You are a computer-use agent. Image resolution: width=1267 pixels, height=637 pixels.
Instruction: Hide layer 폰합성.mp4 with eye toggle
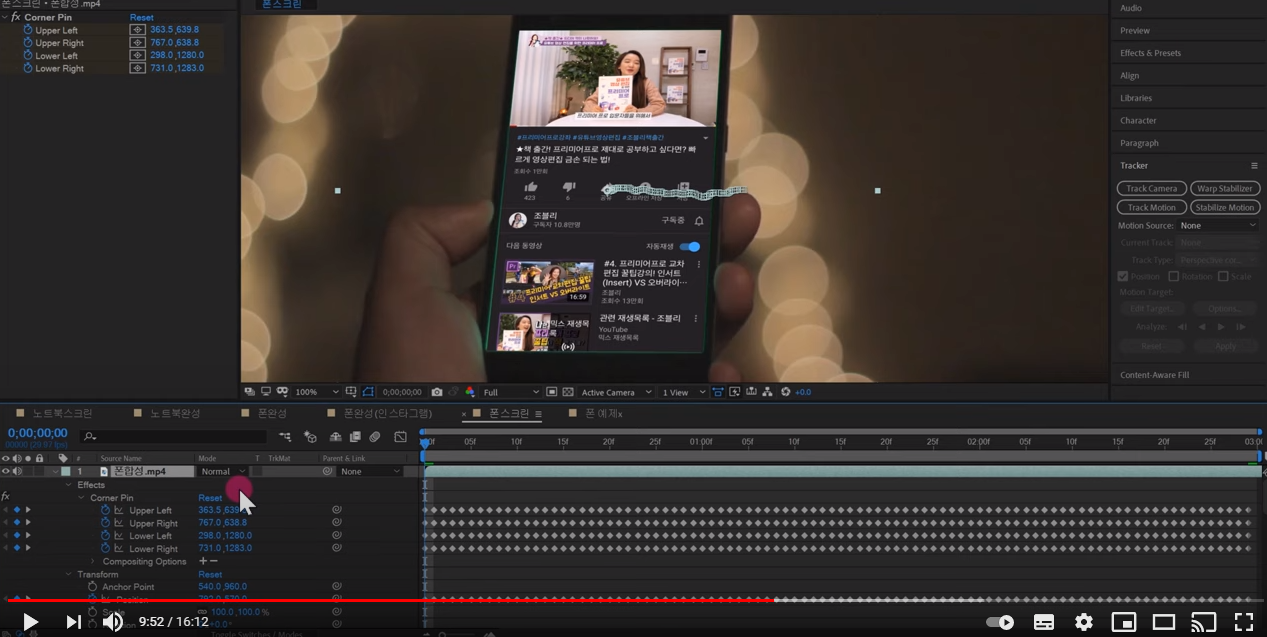tap(6, 471)
